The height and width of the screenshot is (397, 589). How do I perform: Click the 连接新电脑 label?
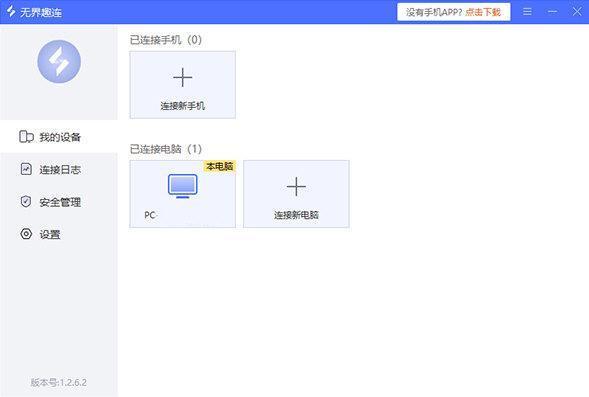click(296, 215)
